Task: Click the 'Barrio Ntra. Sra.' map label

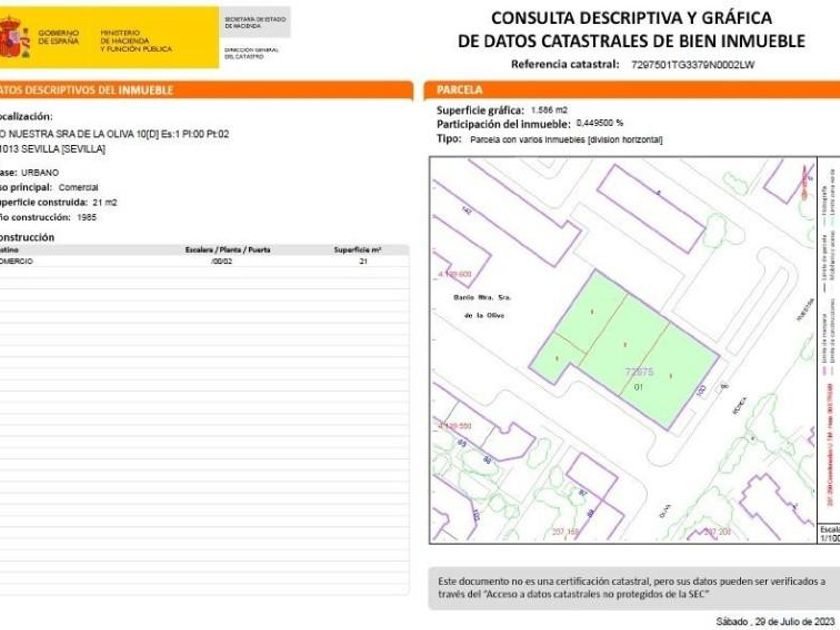Action: pyautogui.click(x=482, y=297)
